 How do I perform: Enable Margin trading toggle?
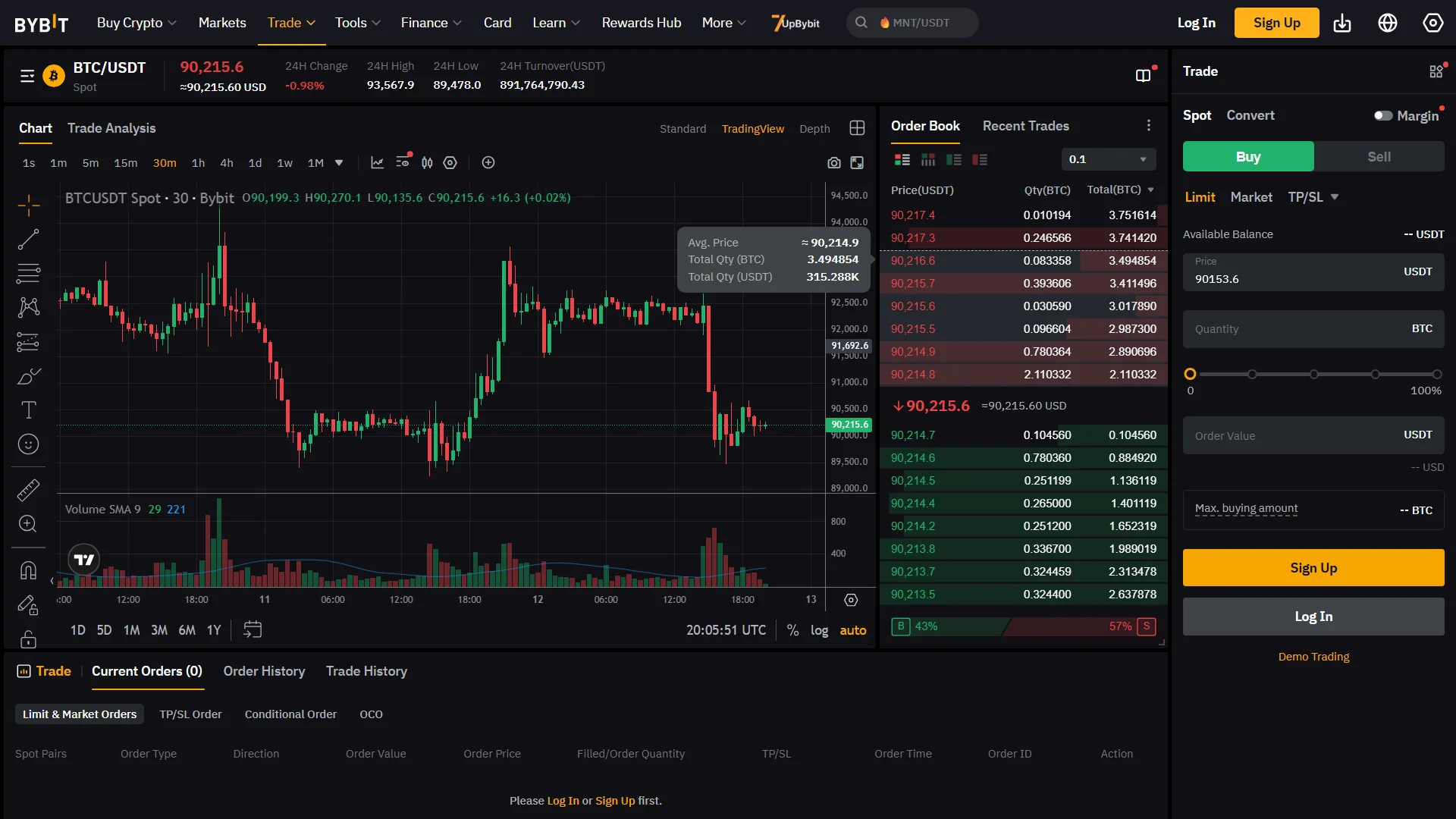(1383, 115)
